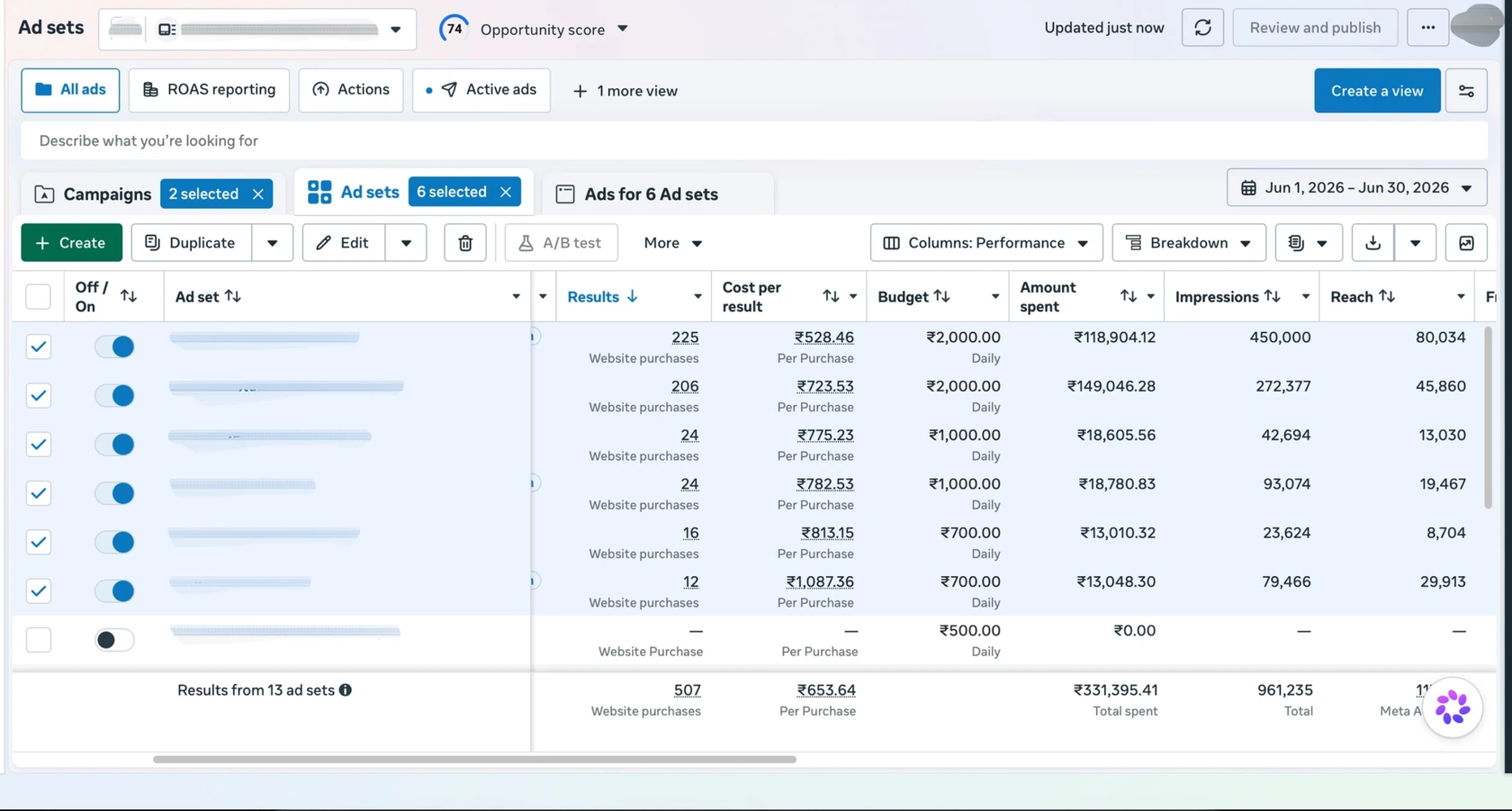
Task: Click the Duplicate button
Action: pos(191,243)
